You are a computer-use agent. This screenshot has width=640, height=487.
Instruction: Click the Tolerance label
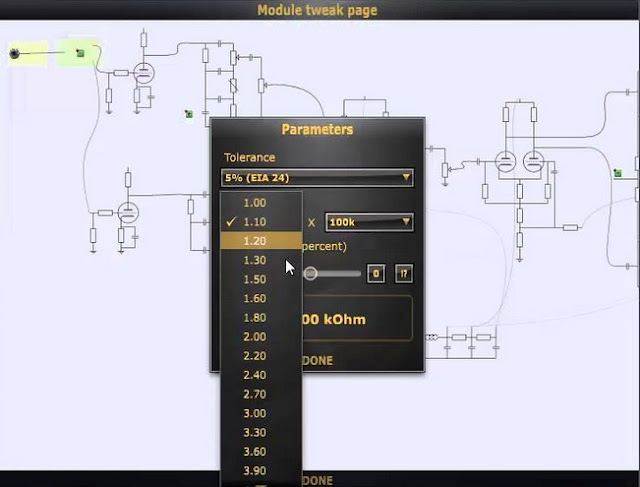point(249,158)
